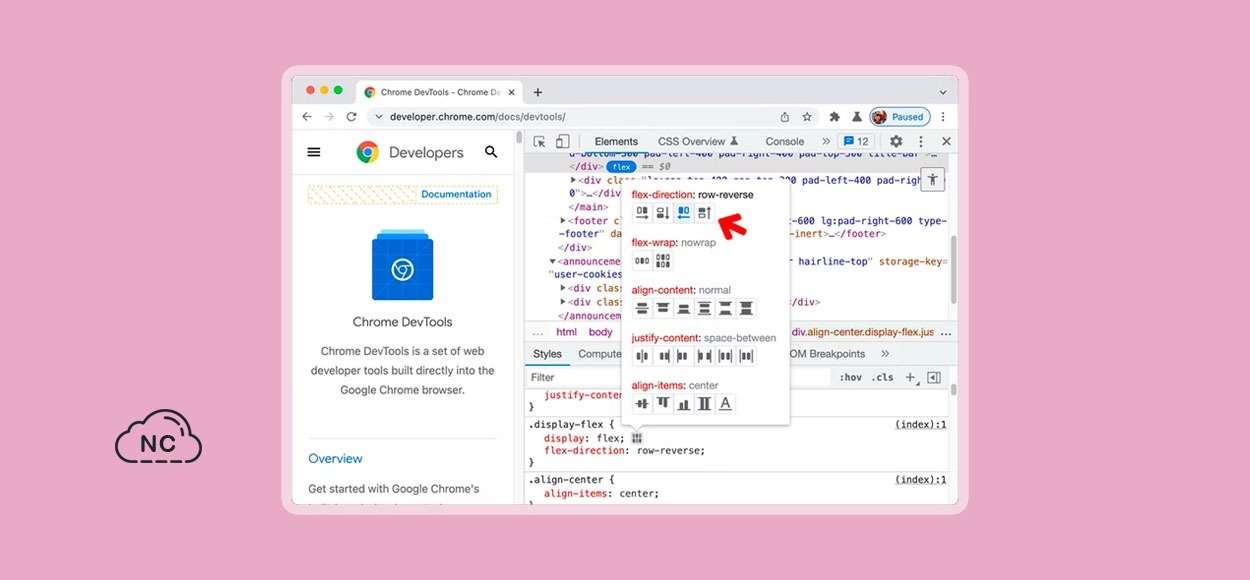Switch to the Console tab

pos(785,142)
